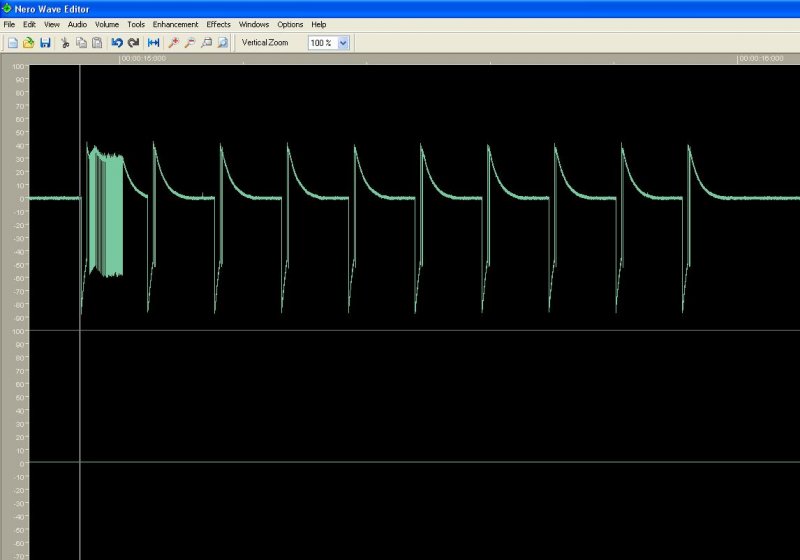Redo the last undone edit
The width and height of the screenshot is (800, 560).
point(134,43)
